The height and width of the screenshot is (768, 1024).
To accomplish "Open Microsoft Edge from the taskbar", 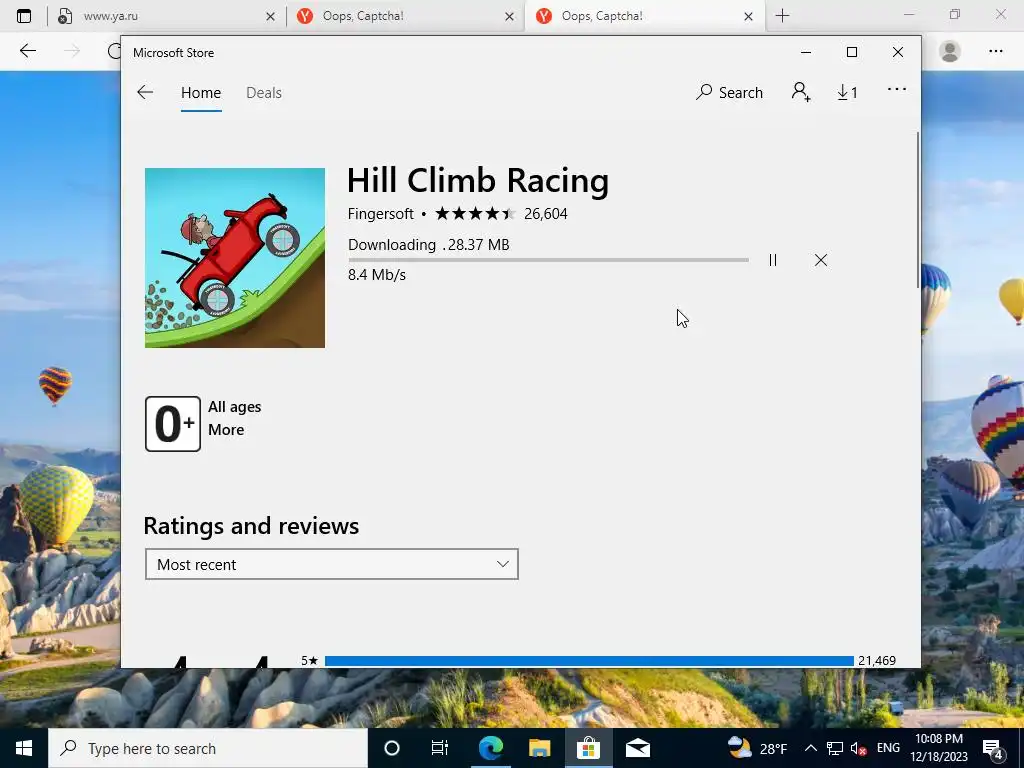I will point(490,748).
